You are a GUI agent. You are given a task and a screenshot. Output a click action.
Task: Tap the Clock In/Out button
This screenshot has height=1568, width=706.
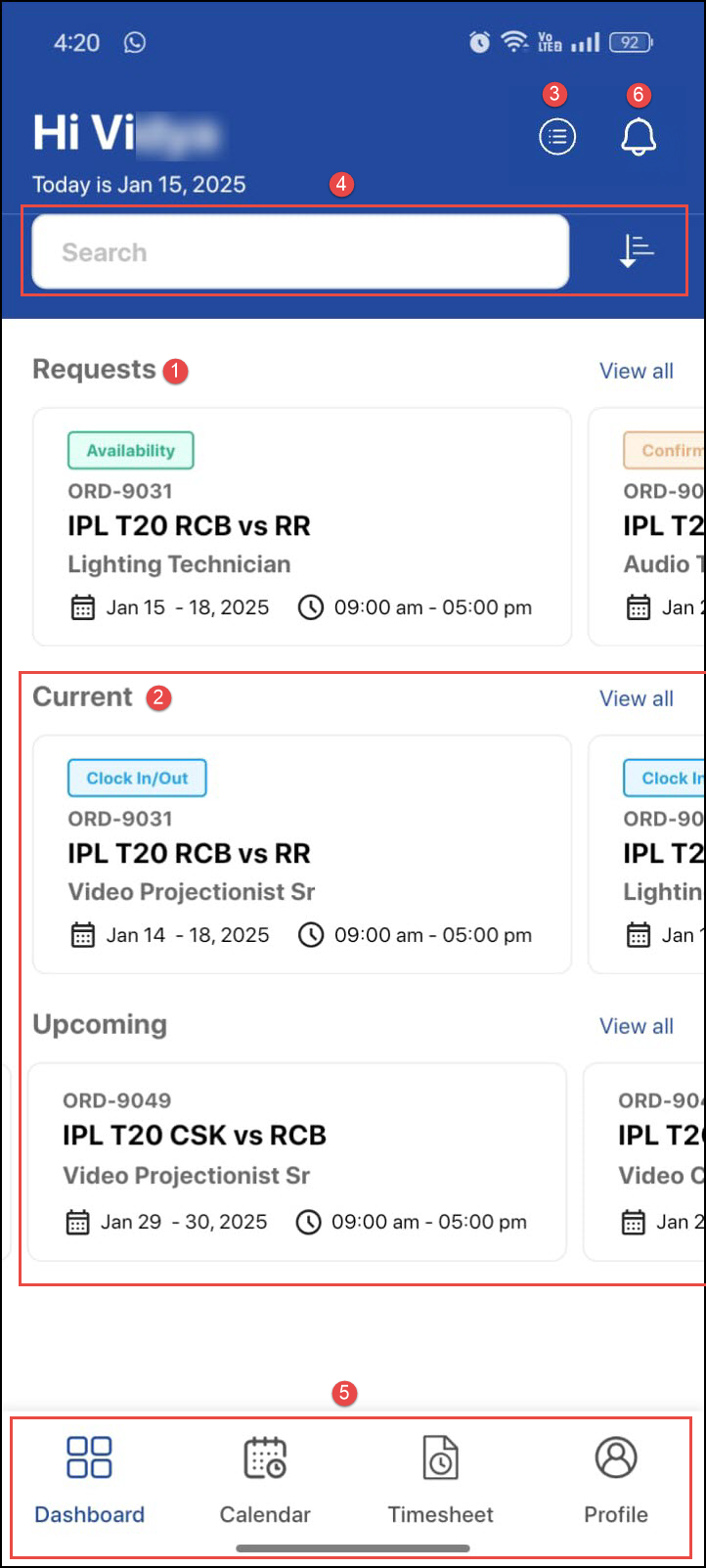(137, 778)
